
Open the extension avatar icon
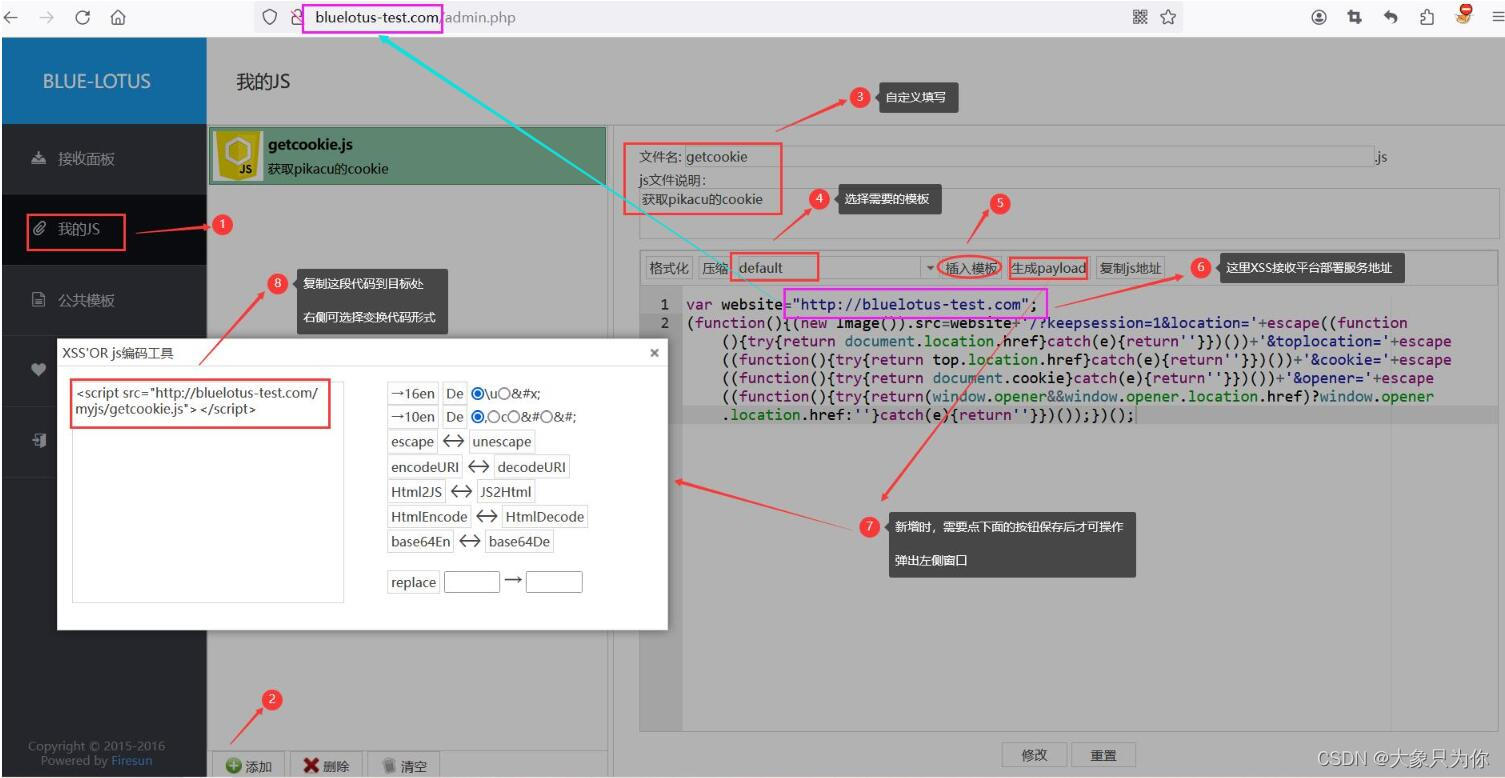(1465, 15)
